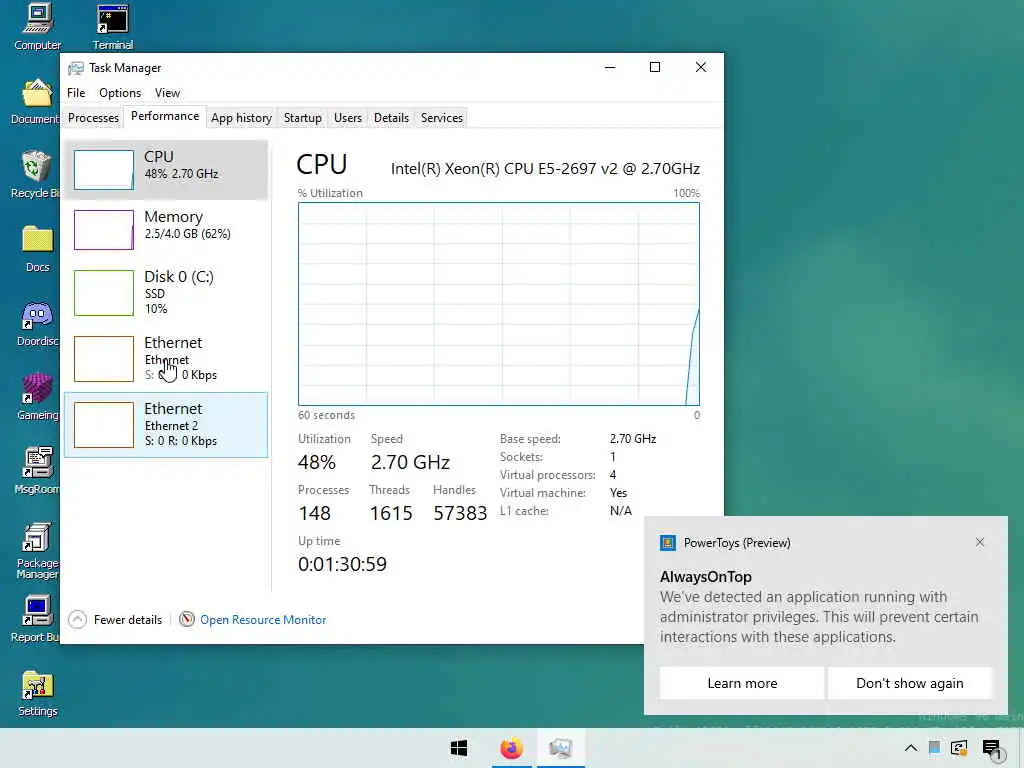This screenshot has height=768, width=1024.
Task: Open the Options menu
Action: tap(120, 93)
